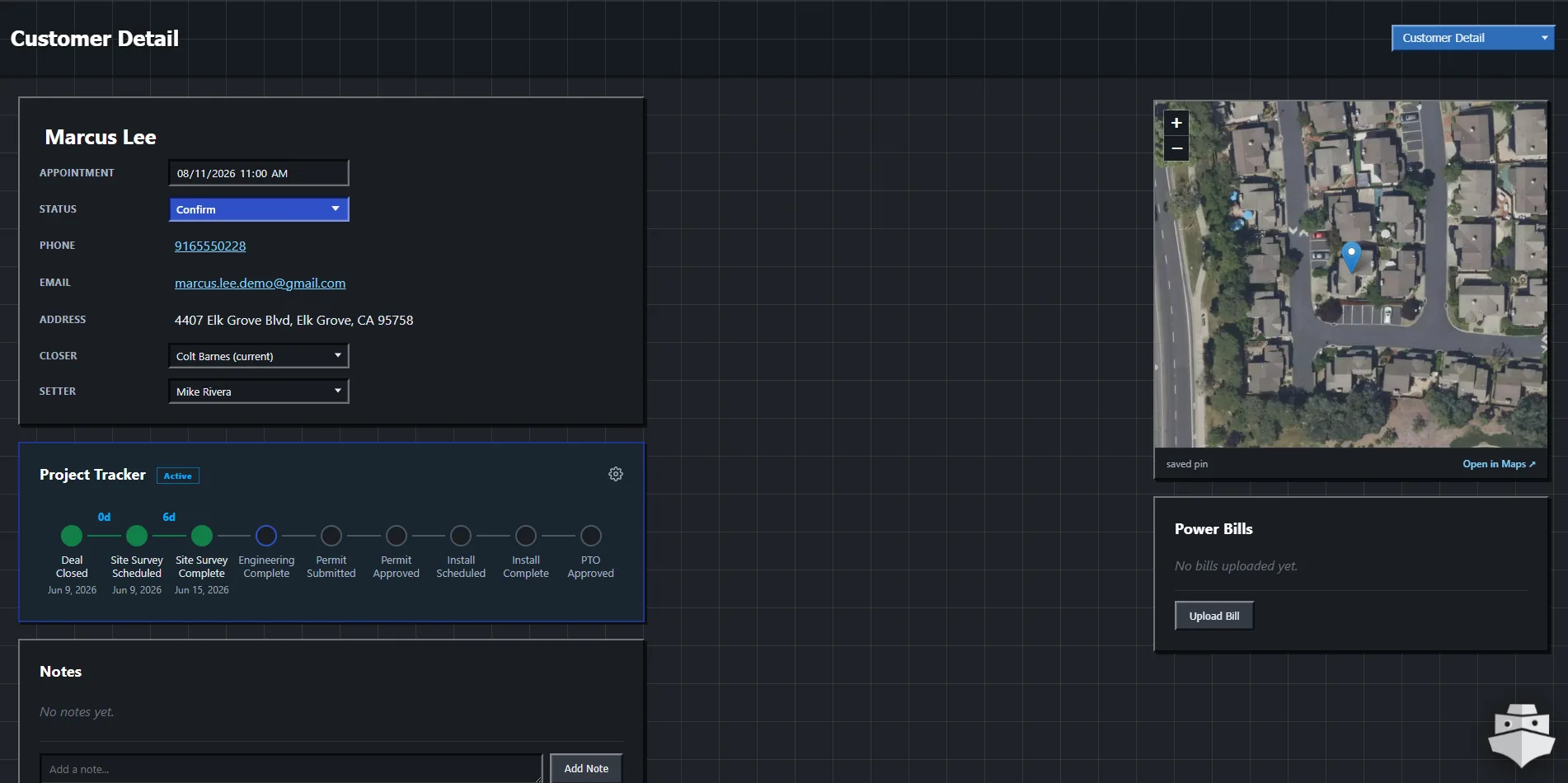
Task: Zoom in on the map
Action: 1176,123
